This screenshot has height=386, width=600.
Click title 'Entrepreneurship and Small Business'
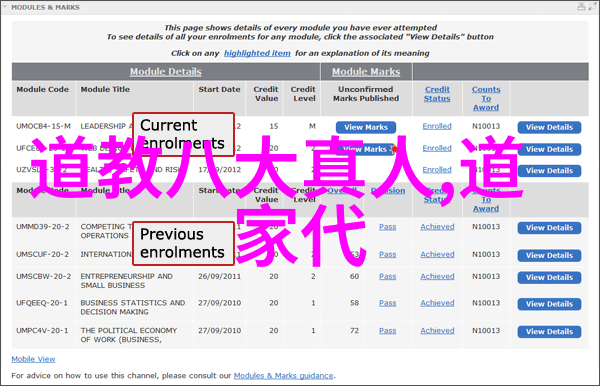[x=126, y=281]
